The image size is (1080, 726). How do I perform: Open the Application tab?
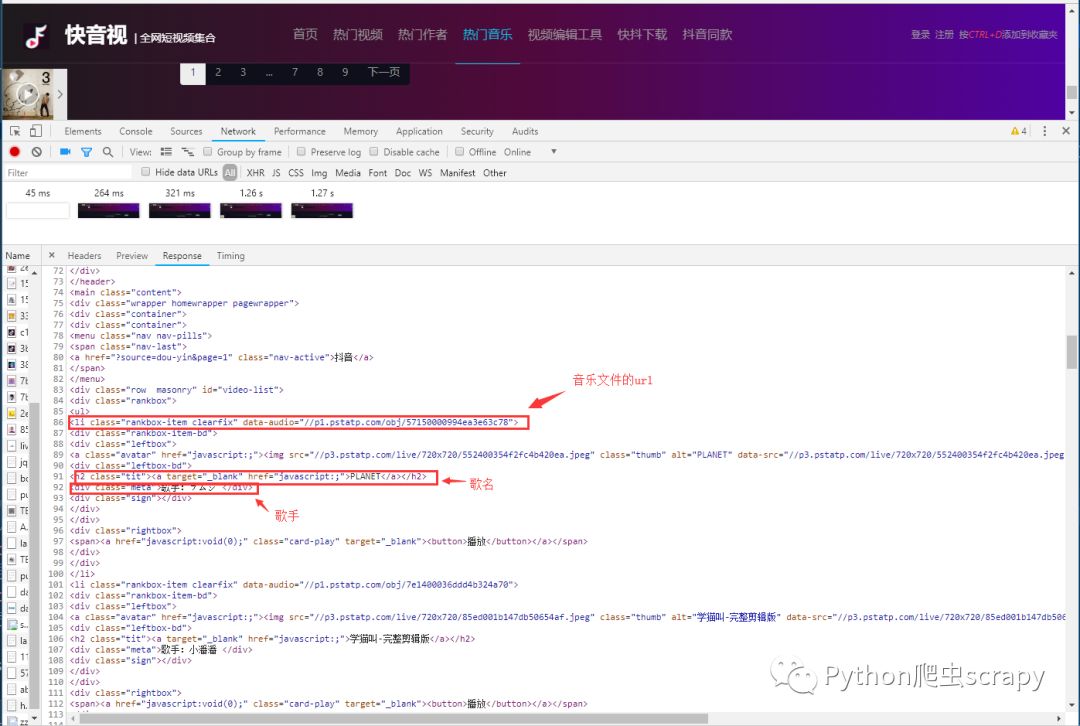tap(419, 131)
